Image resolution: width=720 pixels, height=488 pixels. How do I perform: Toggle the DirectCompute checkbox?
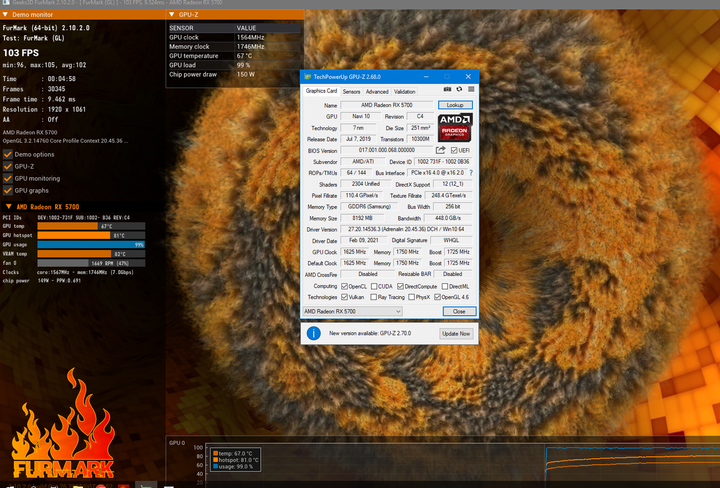(x=400, y=286)
